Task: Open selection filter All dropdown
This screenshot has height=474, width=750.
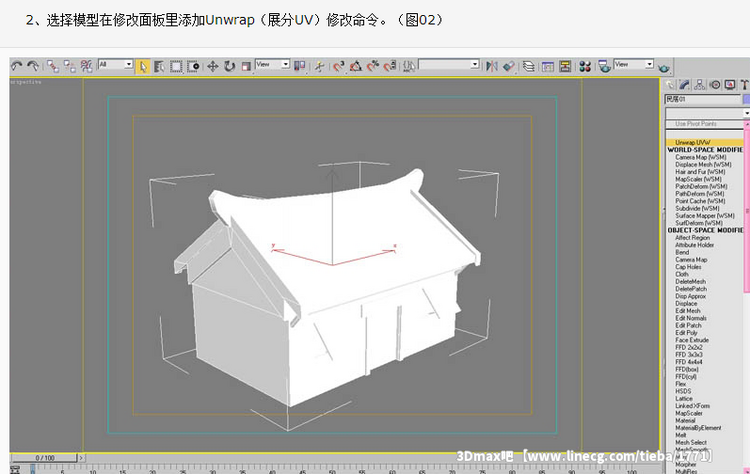Action: click(115, 64)
